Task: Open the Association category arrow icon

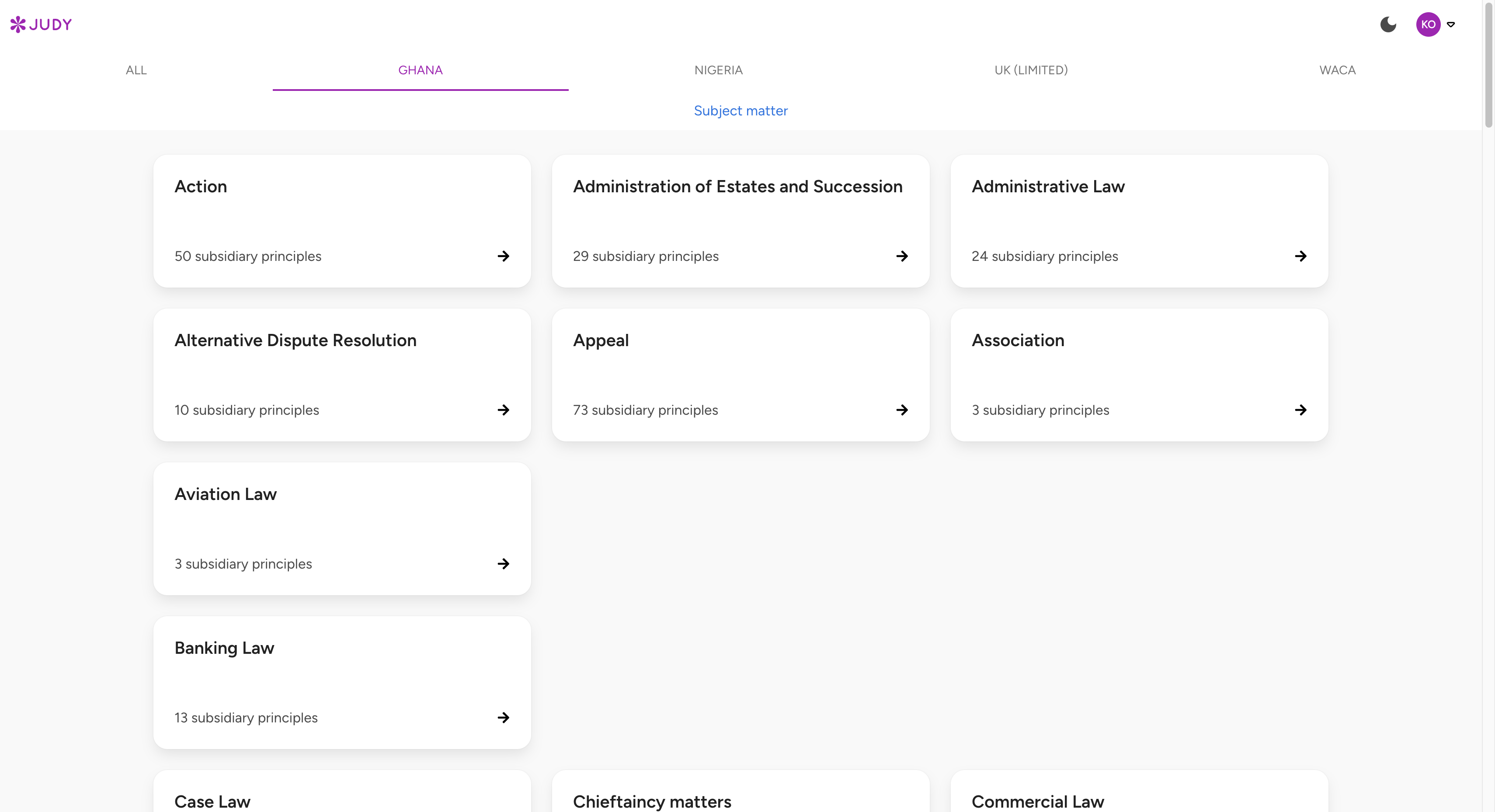Action: point(1300,410)
